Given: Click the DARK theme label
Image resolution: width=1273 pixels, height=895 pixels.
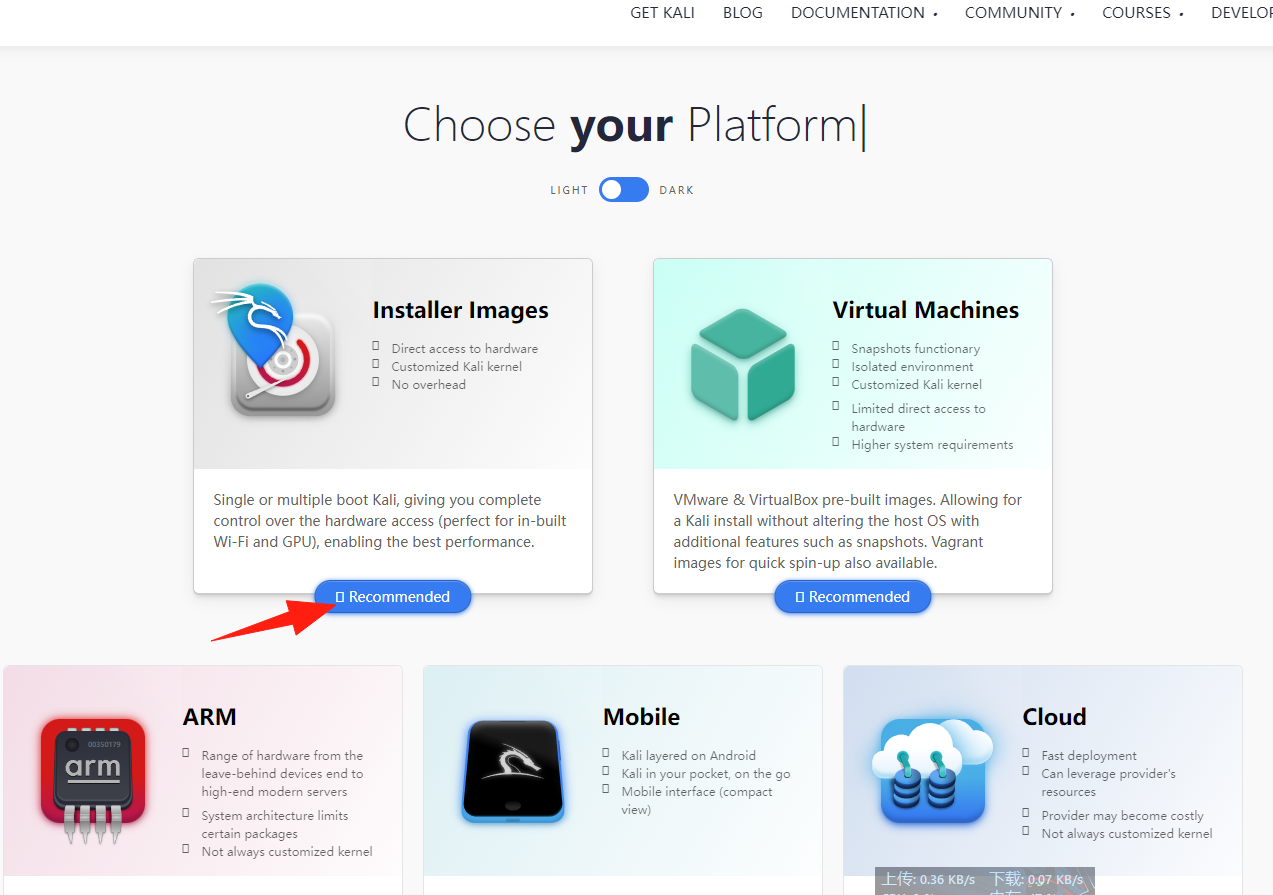Looking at the screenshot, I should click(x=676, y=190).
